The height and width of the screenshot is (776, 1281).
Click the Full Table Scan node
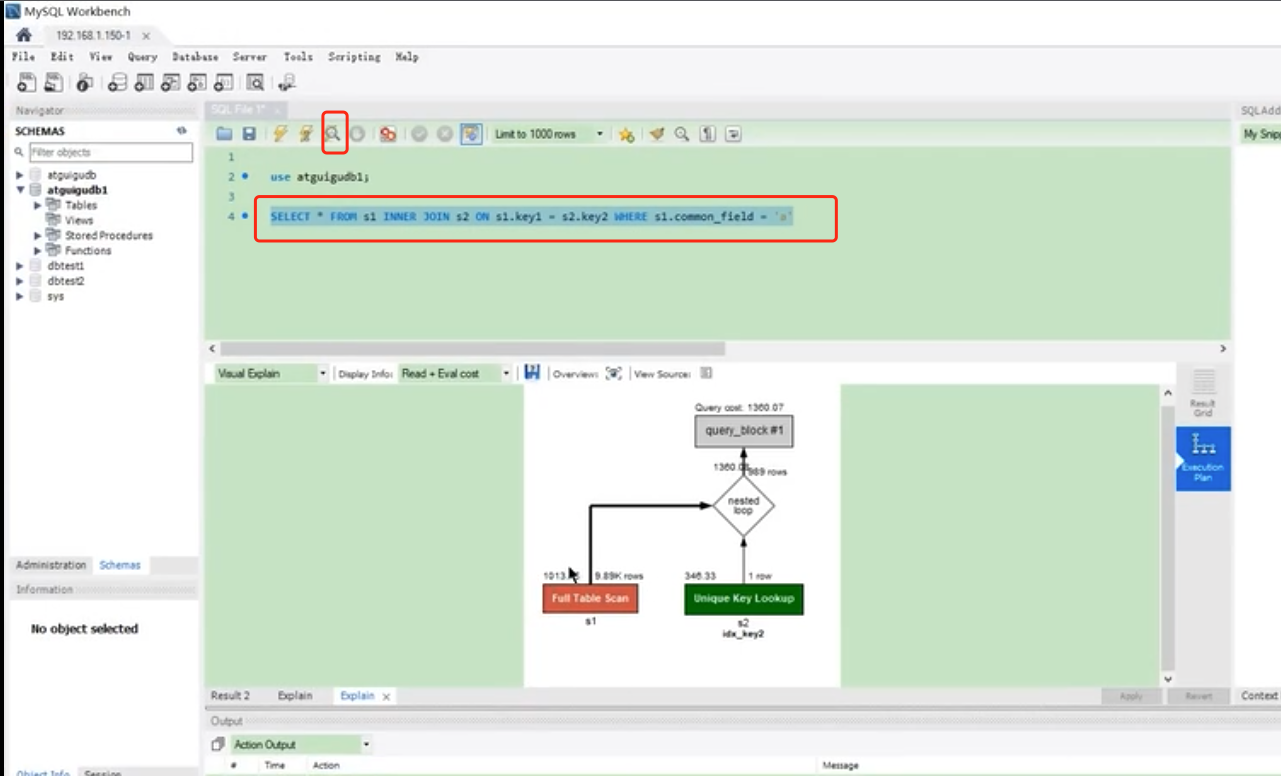pyautogui.click(x=590, y=599)
